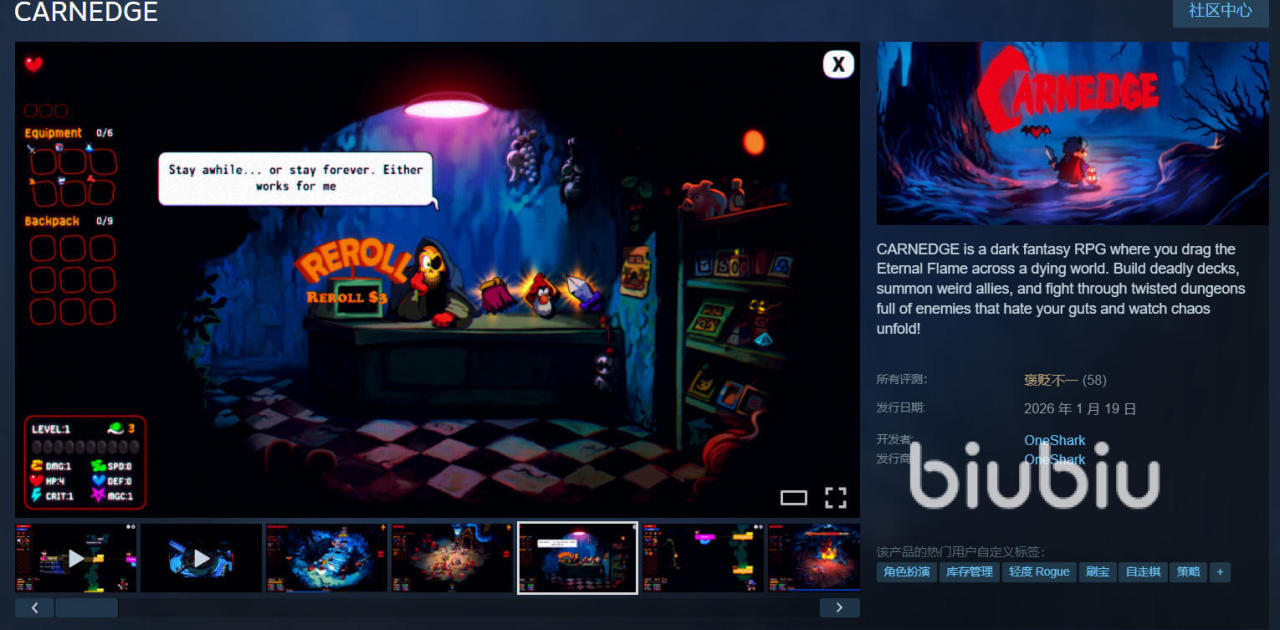The width and height of the screenshot is (1280, 630).
Task: Select the third screenshot thumbnail
Action: (326, 558)
